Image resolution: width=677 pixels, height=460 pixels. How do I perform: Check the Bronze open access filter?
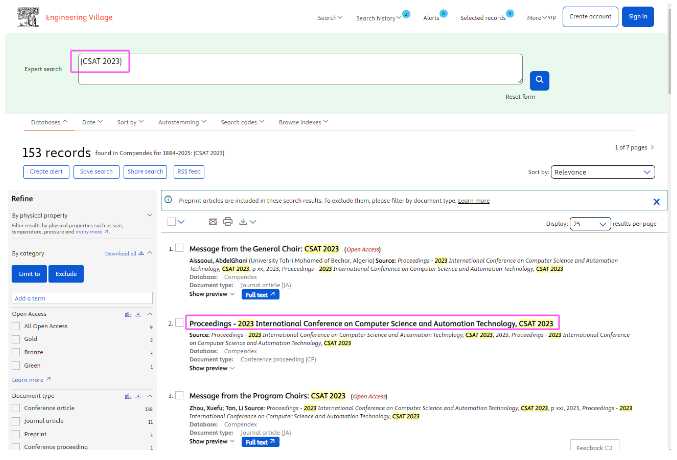click(16, 352)
